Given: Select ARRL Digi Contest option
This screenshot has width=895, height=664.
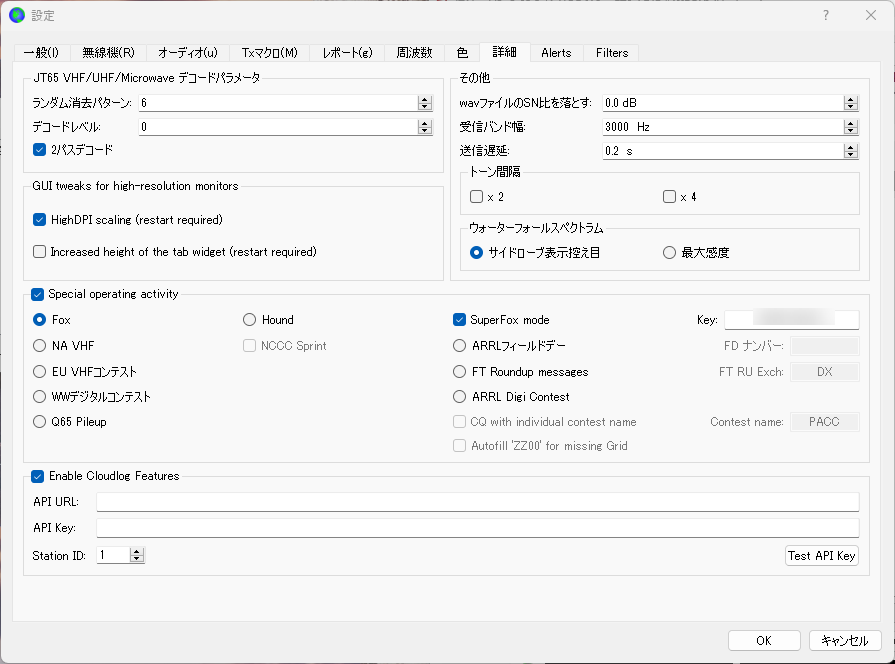Looking at the screenshot, I should click(459, 397).
